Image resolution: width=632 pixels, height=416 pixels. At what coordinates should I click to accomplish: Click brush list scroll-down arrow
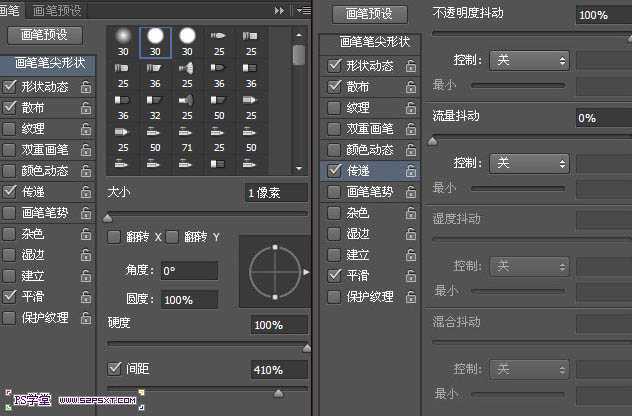[x=299, y=168]
